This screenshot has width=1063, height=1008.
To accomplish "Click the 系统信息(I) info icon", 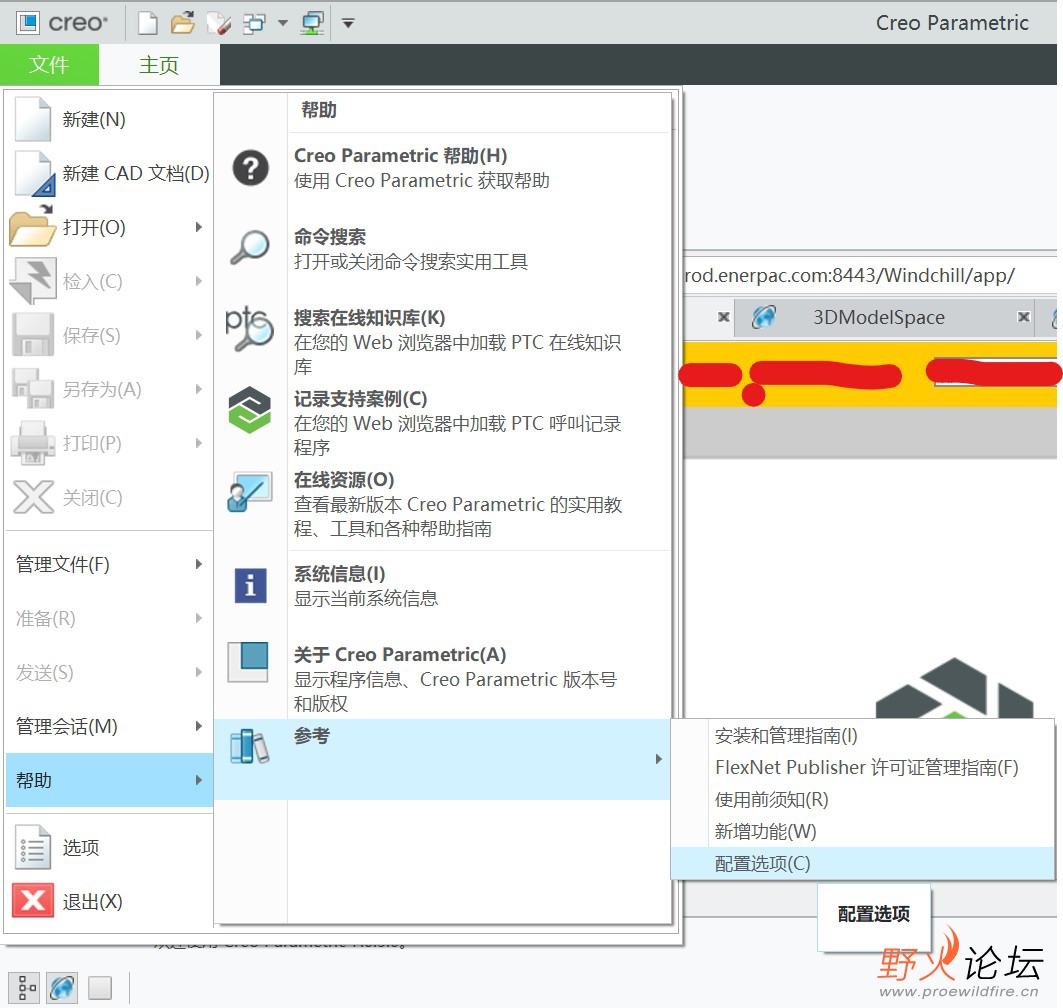I will pos(250,585).
